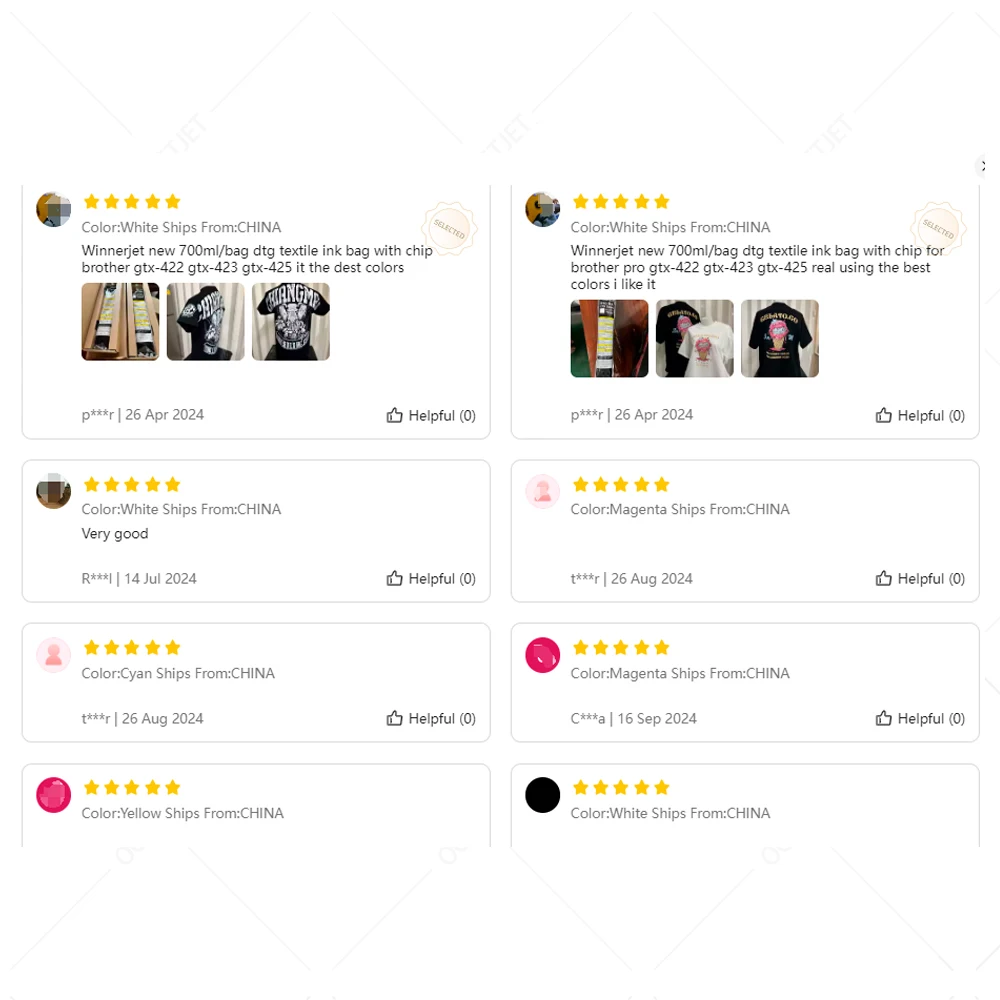Click Helpful thumbs-up on 'i like it' review
1000x1000 pixels.
click(x=920, y=415)
